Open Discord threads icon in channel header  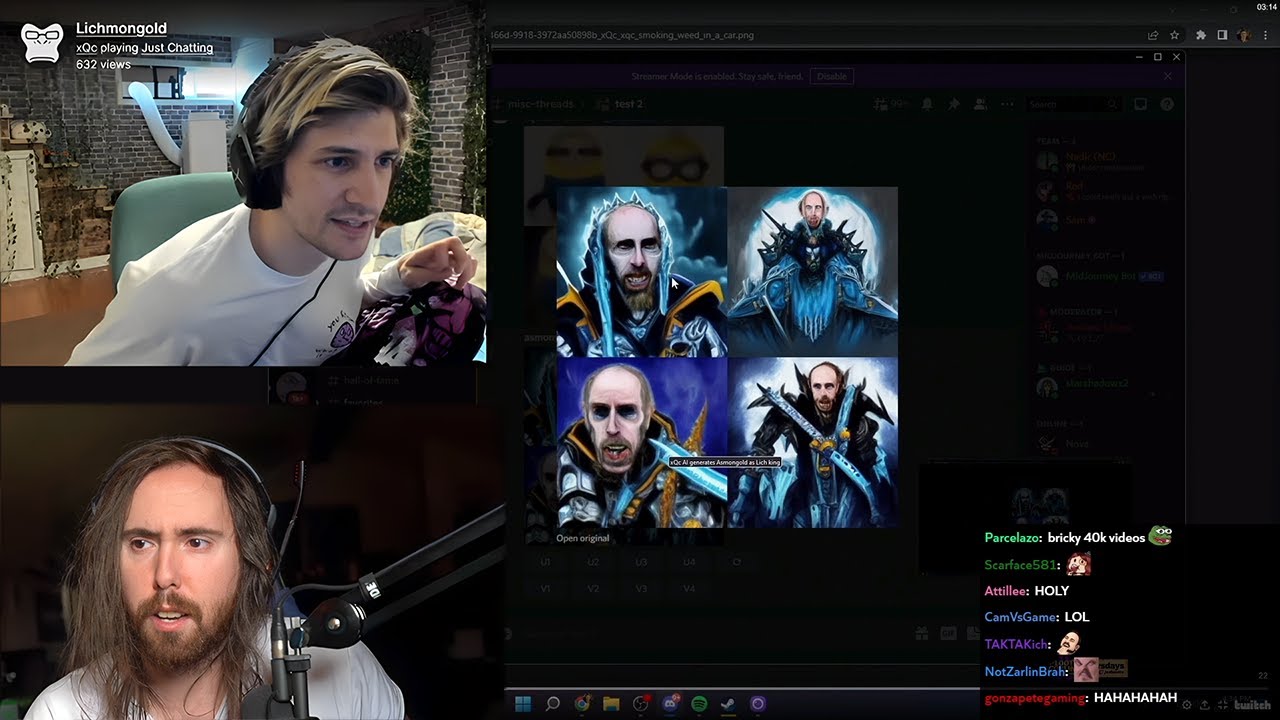(881, 104)
